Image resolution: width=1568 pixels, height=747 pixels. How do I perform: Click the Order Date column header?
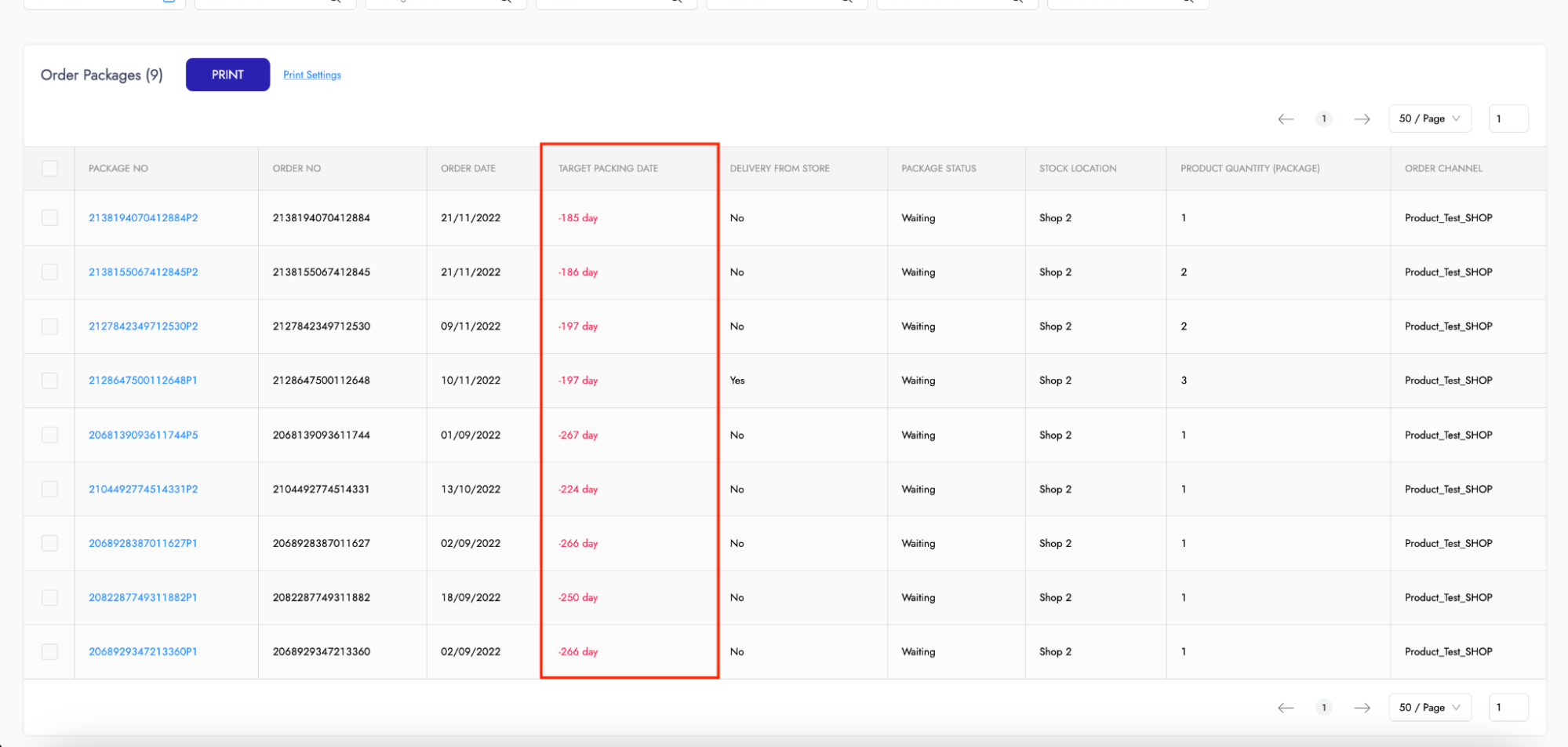pyautogui.click(x=467, y=169)
